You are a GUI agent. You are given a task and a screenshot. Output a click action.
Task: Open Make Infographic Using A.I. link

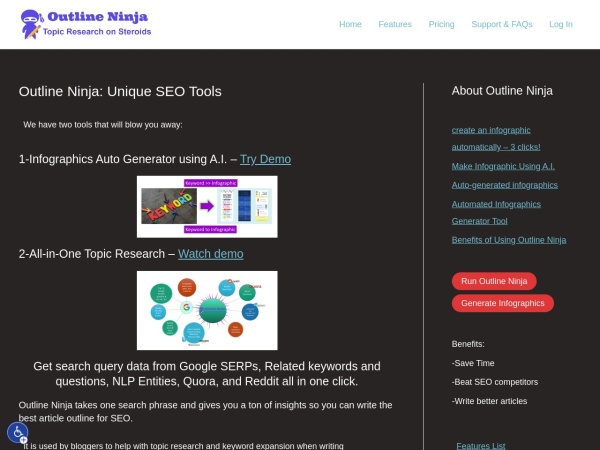503,166
